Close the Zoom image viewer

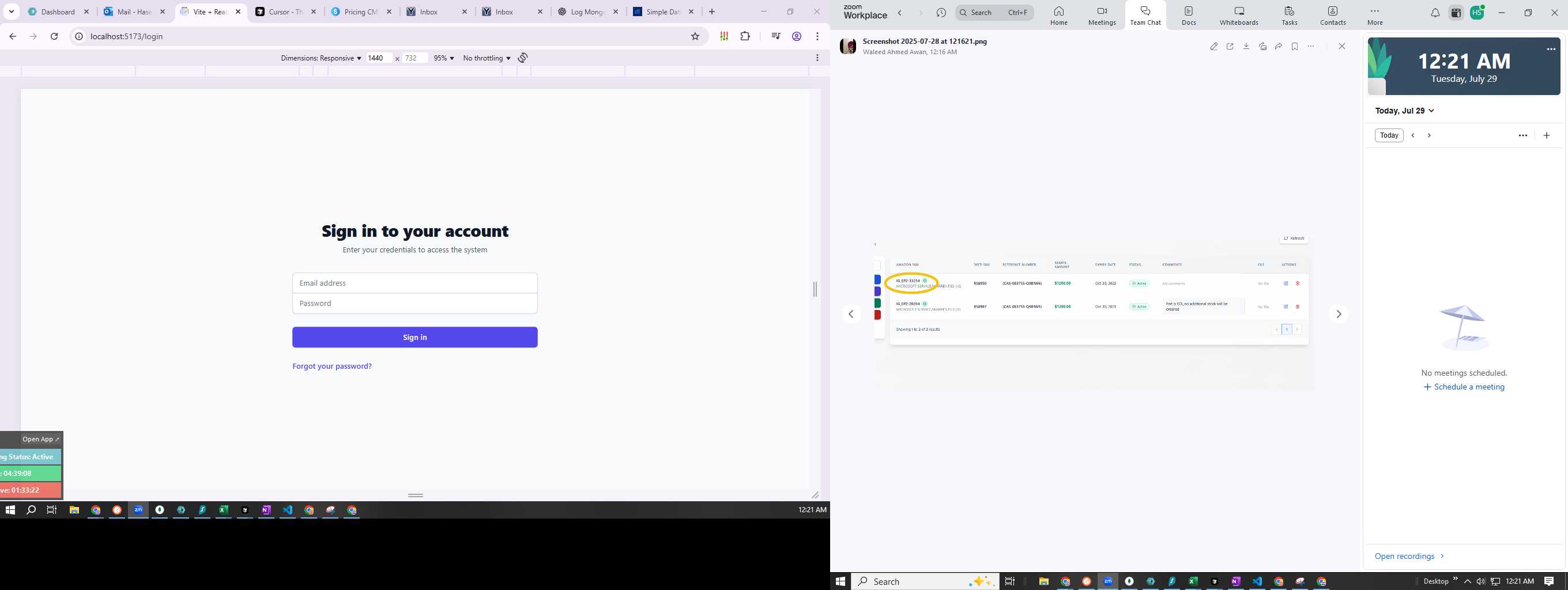coord(1341,46)
